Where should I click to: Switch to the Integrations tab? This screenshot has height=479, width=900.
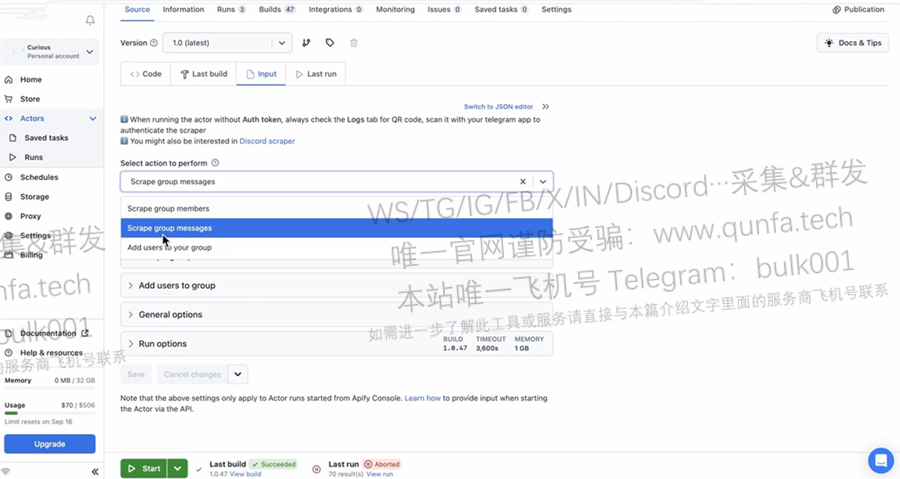335,9
